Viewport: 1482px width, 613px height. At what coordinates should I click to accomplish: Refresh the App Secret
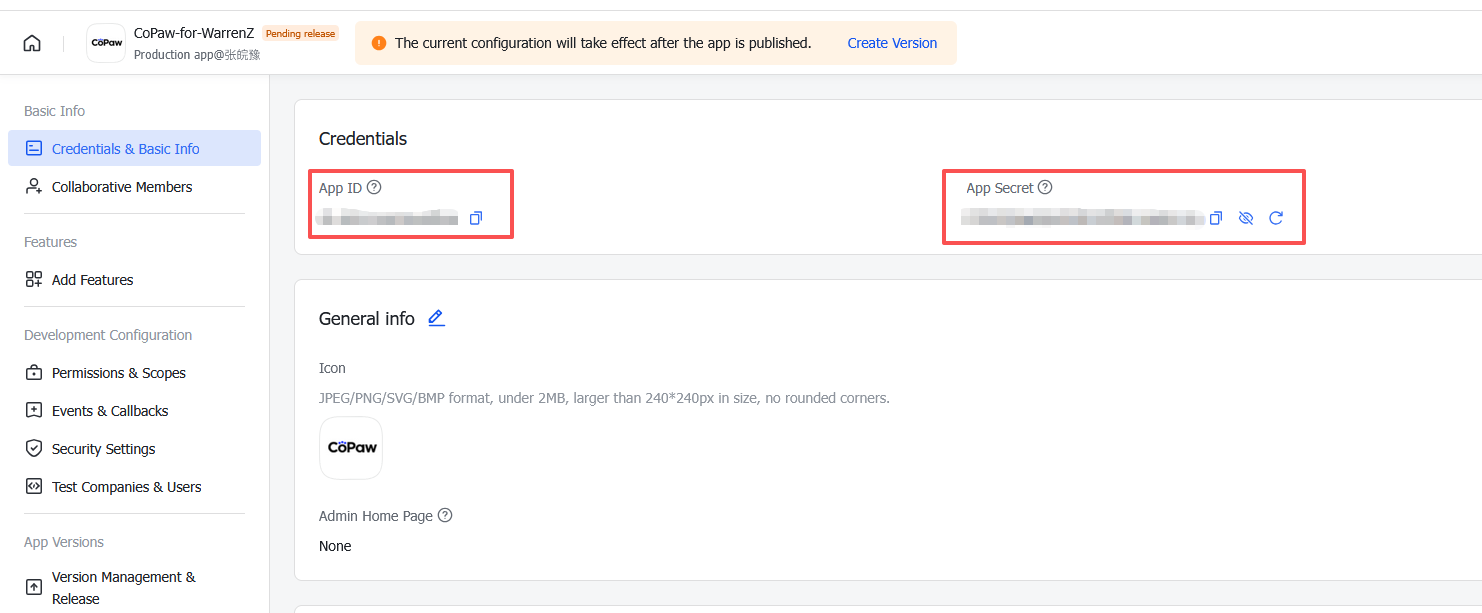(1276, 218)
